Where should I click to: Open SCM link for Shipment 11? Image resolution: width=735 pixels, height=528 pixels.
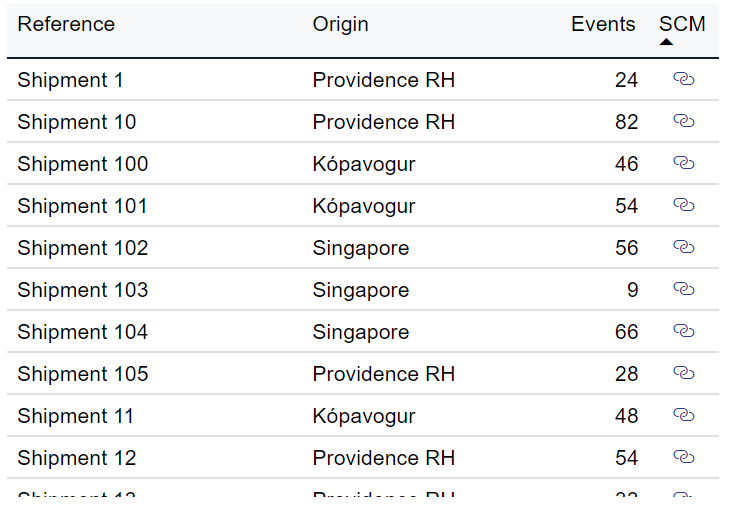tap(683, 415)
